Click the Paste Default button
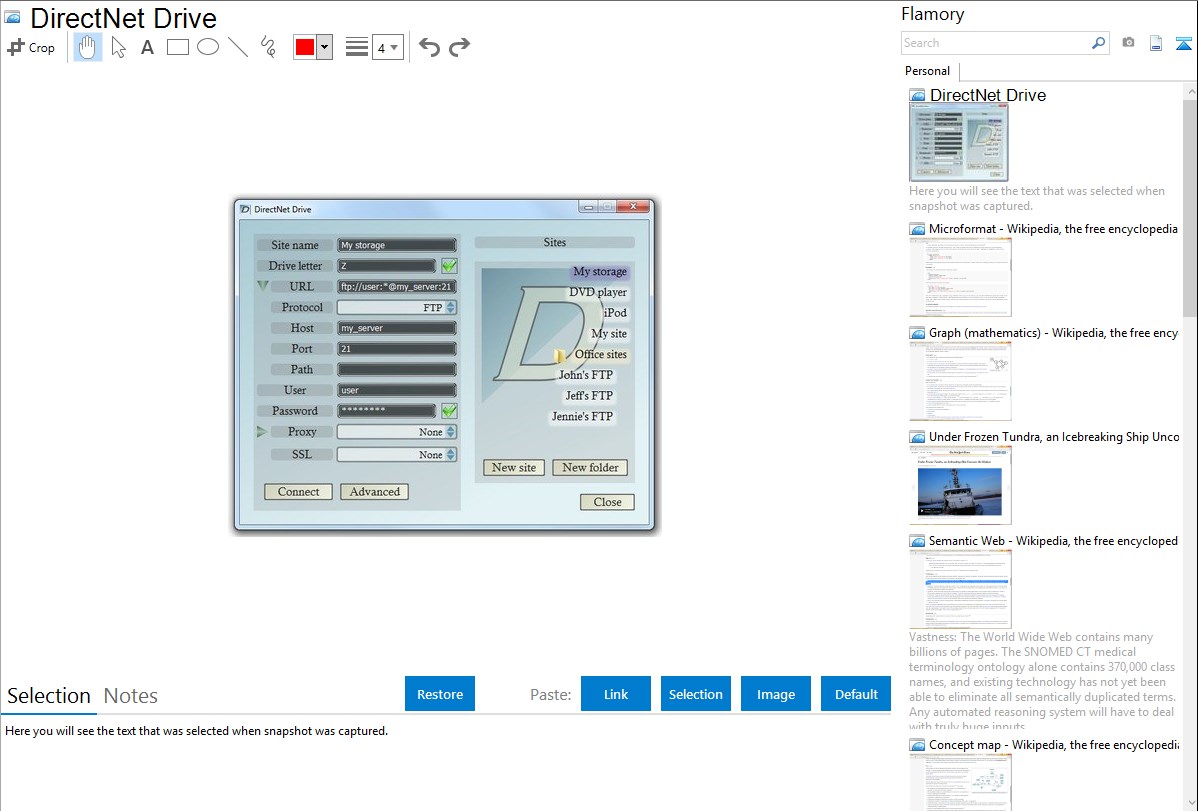This screenshot has height=811, width=1198. click(x=856, y=693)
